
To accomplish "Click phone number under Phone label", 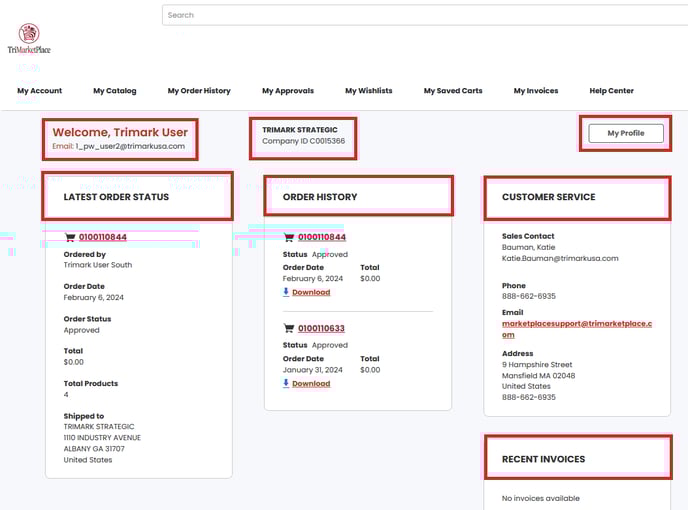I will point(529,296).
